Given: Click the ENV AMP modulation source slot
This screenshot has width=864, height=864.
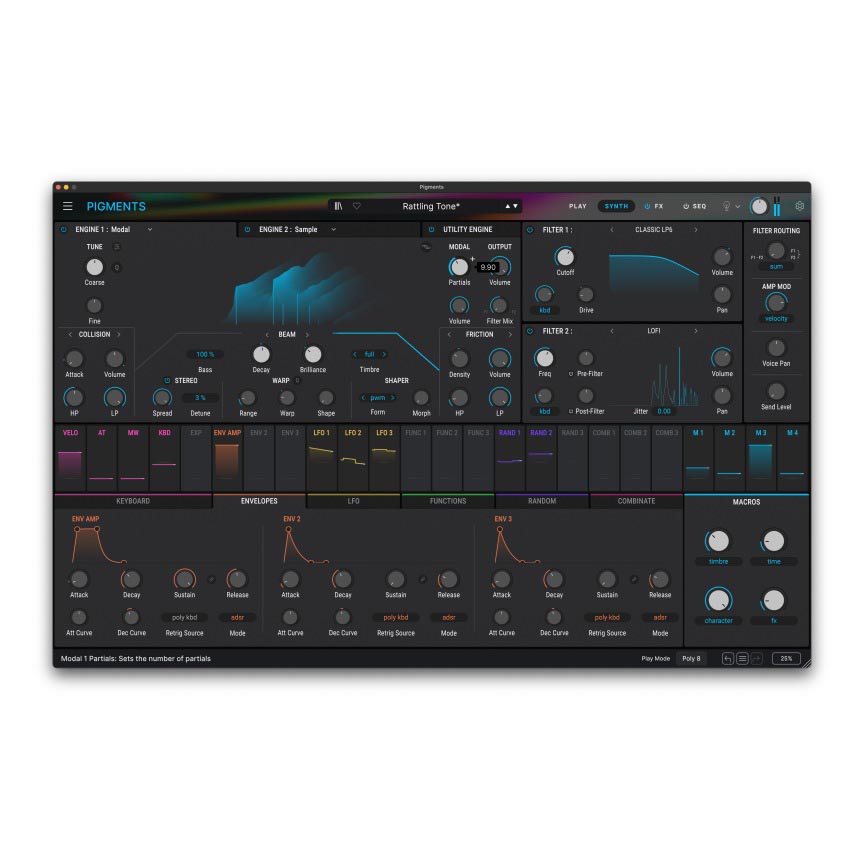Looking at the screenshot, I should pyautogui.click(x=227, y=457).
